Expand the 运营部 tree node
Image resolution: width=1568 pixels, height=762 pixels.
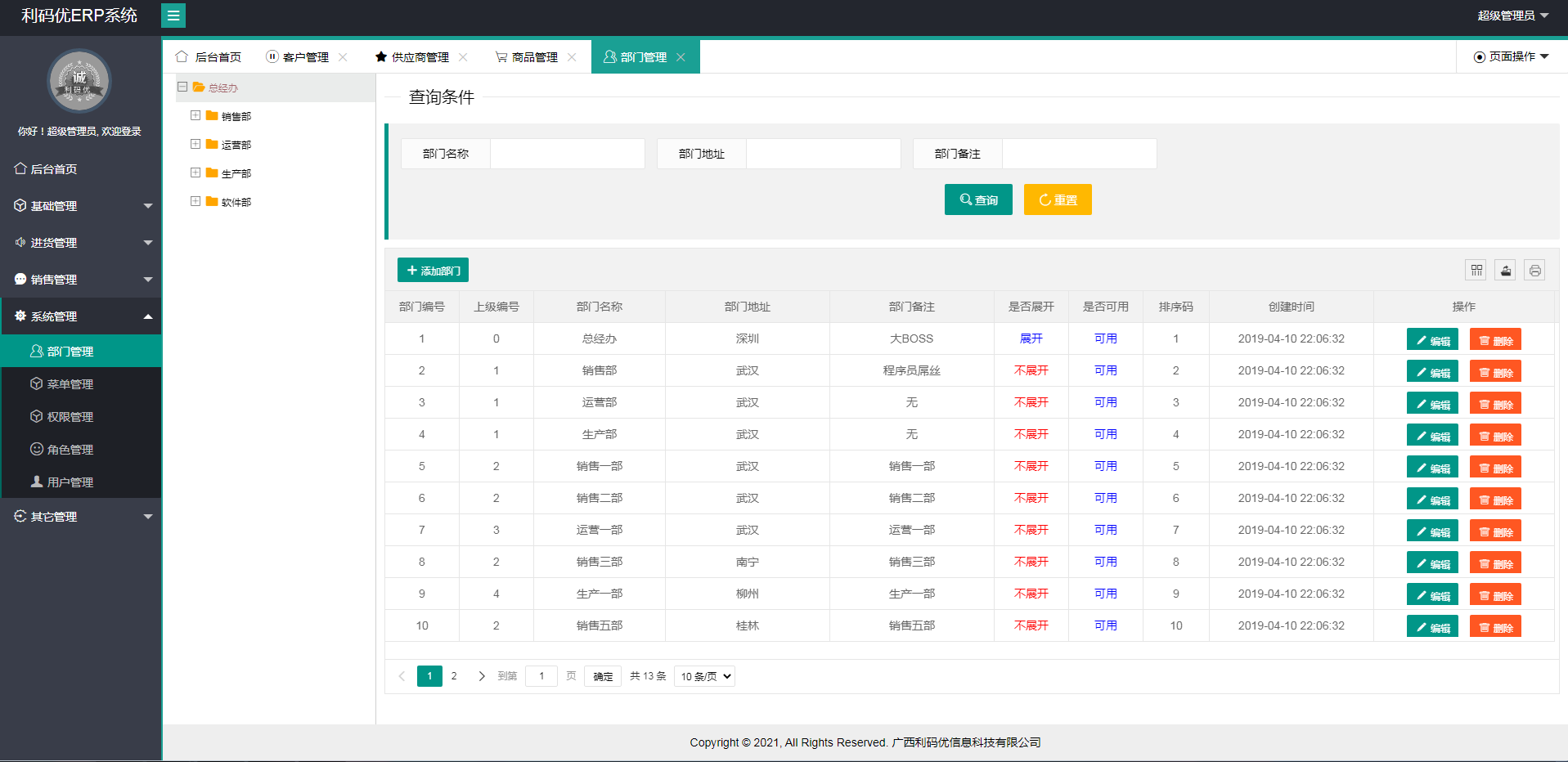[195, 144]
